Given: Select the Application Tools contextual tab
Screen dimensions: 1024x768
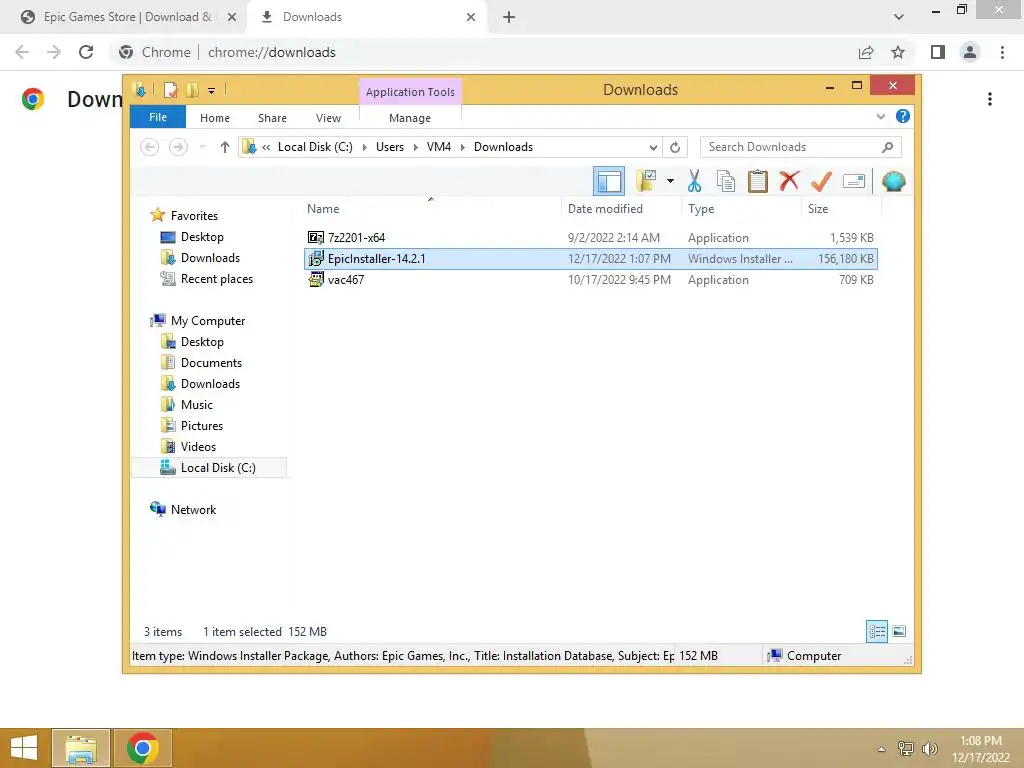Looking at the screenshot, I should (x=410, y=92).
